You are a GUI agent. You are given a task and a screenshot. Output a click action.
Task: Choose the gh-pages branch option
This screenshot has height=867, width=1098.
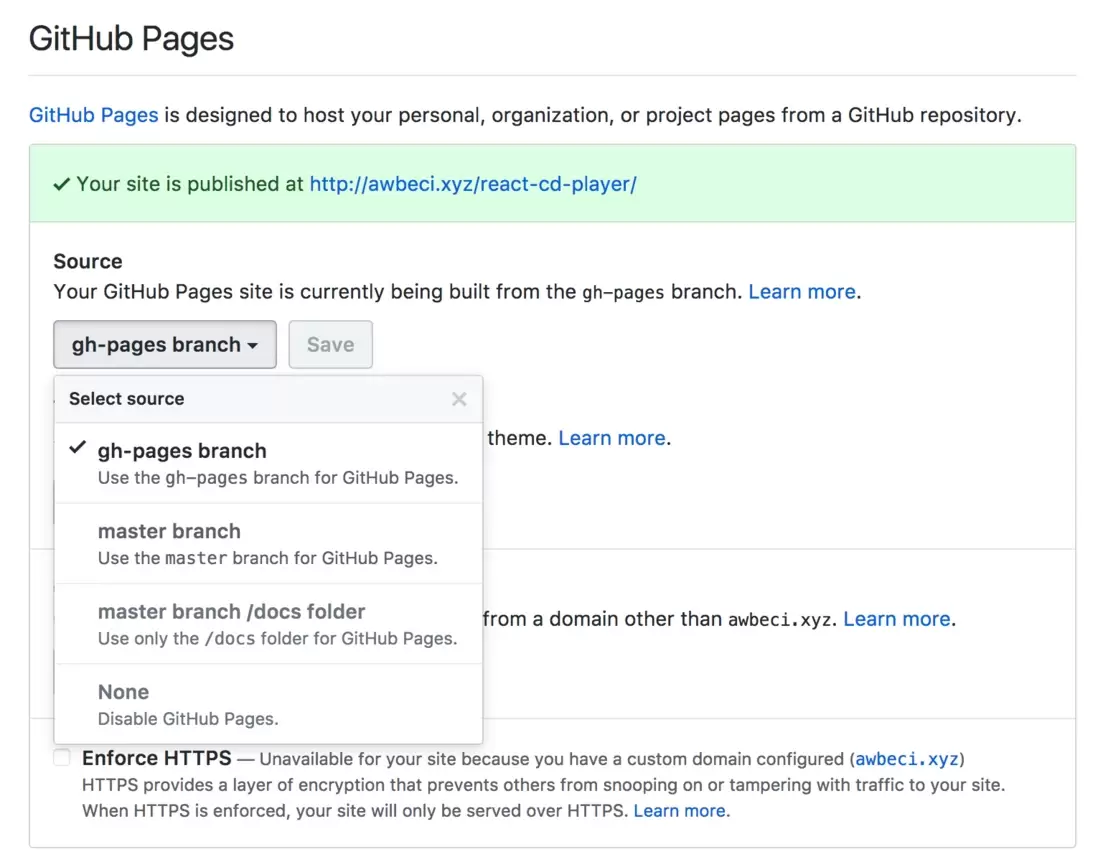pyautogui.click(x=268, y=463)
